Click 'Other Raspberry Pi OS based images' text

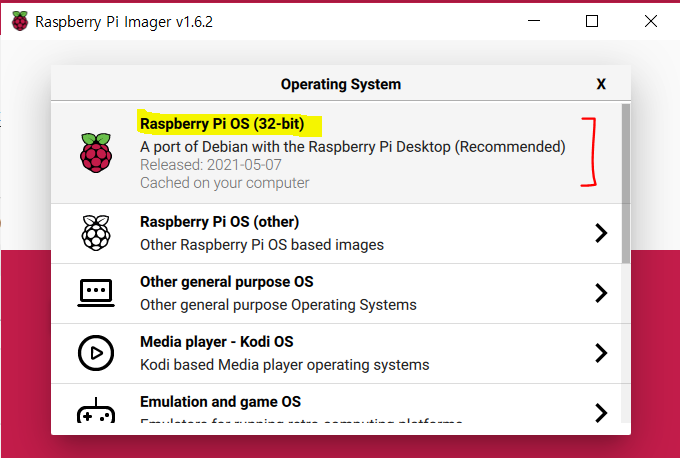(262, 245)
